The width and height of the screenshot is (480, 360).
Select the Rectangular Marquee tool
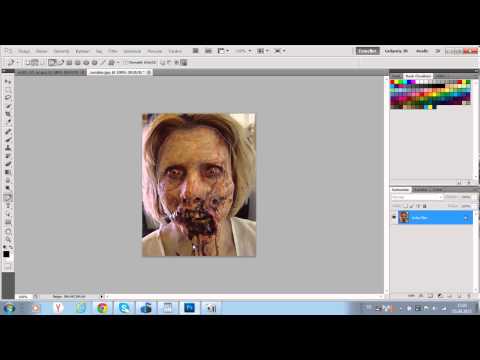pyautogui.click(x=7, y=90)
